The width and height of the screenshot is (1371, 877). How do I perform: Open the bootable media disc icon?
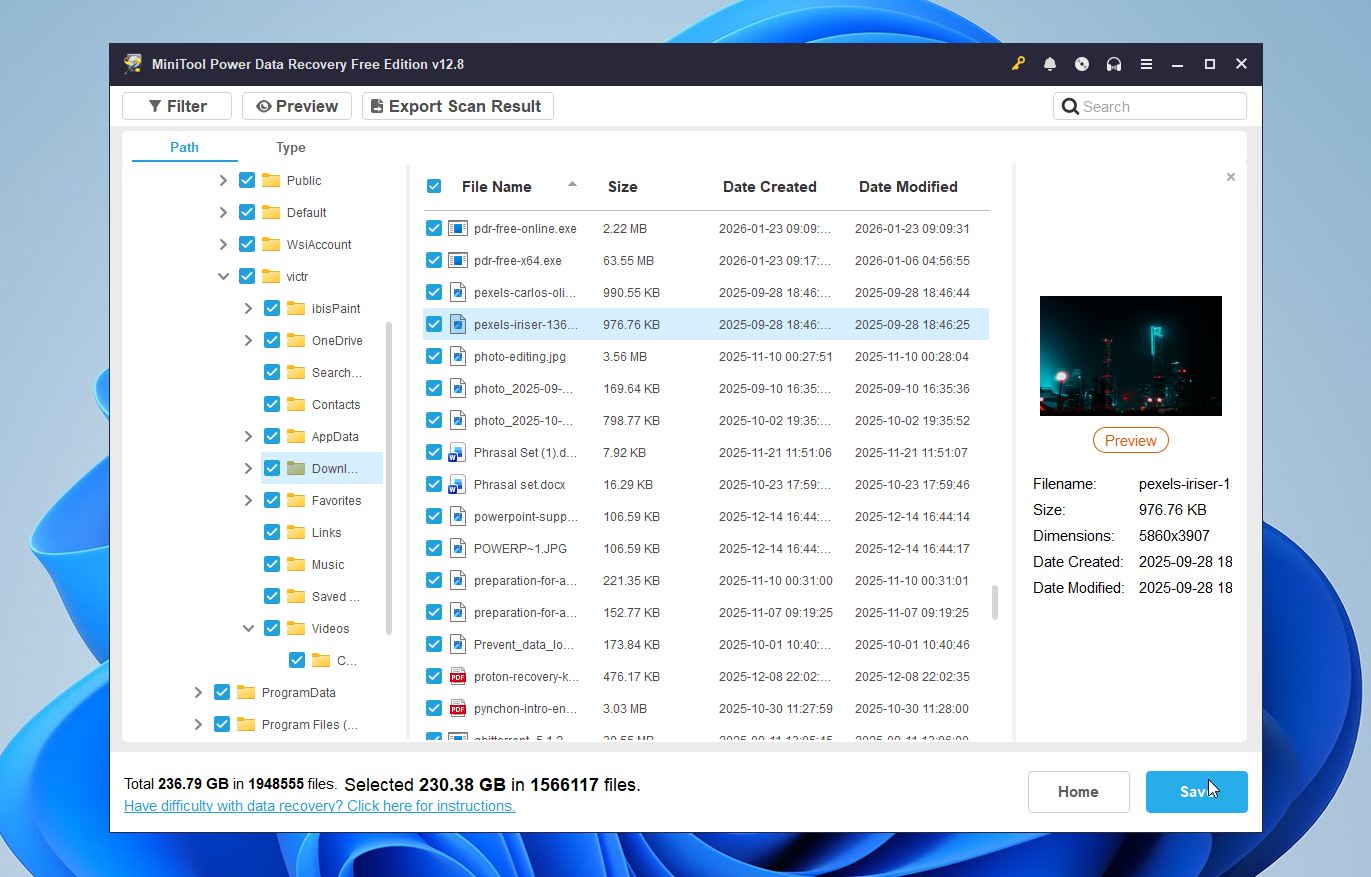coord(1082,63)
